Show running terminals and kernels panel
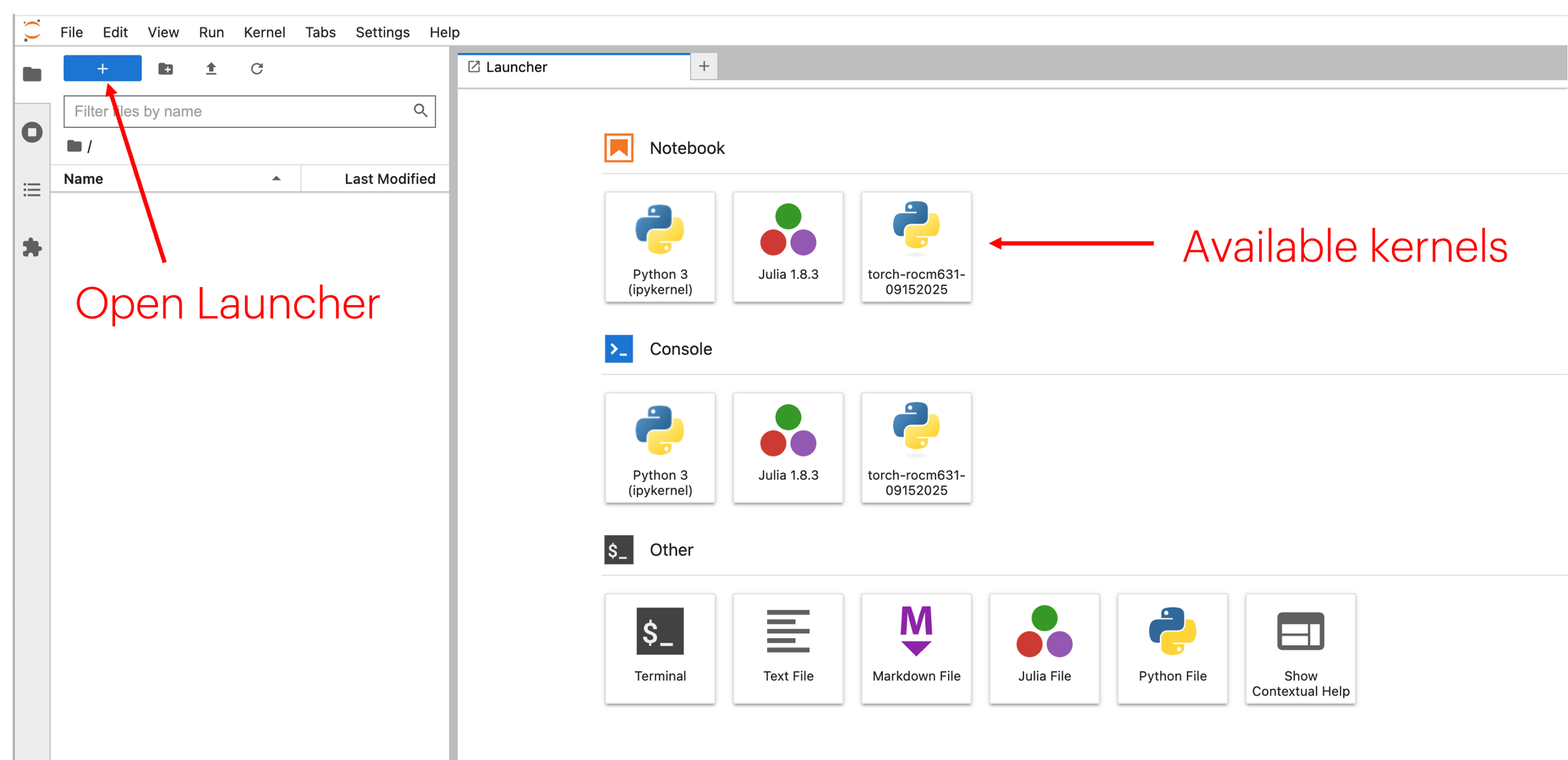The width and height of the screenshot is (1568, 760). coord(32,132)
